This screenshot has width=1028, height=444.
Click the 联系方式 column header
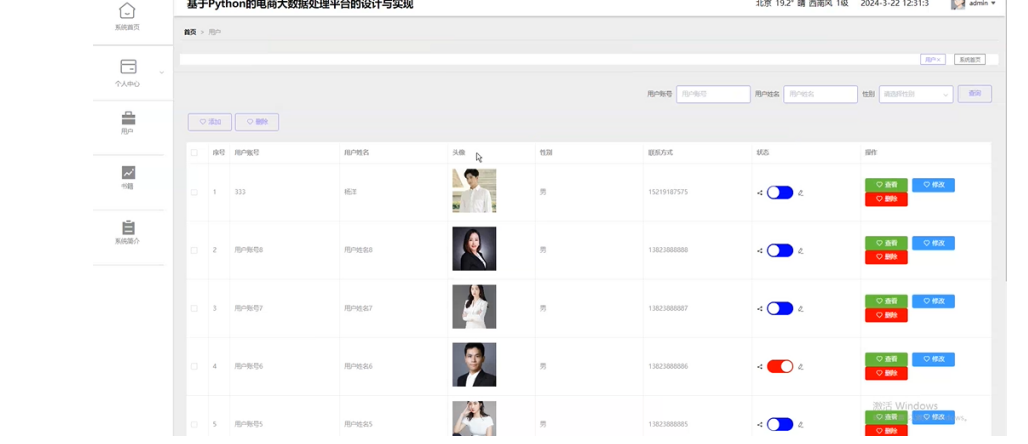pos(660,153)
